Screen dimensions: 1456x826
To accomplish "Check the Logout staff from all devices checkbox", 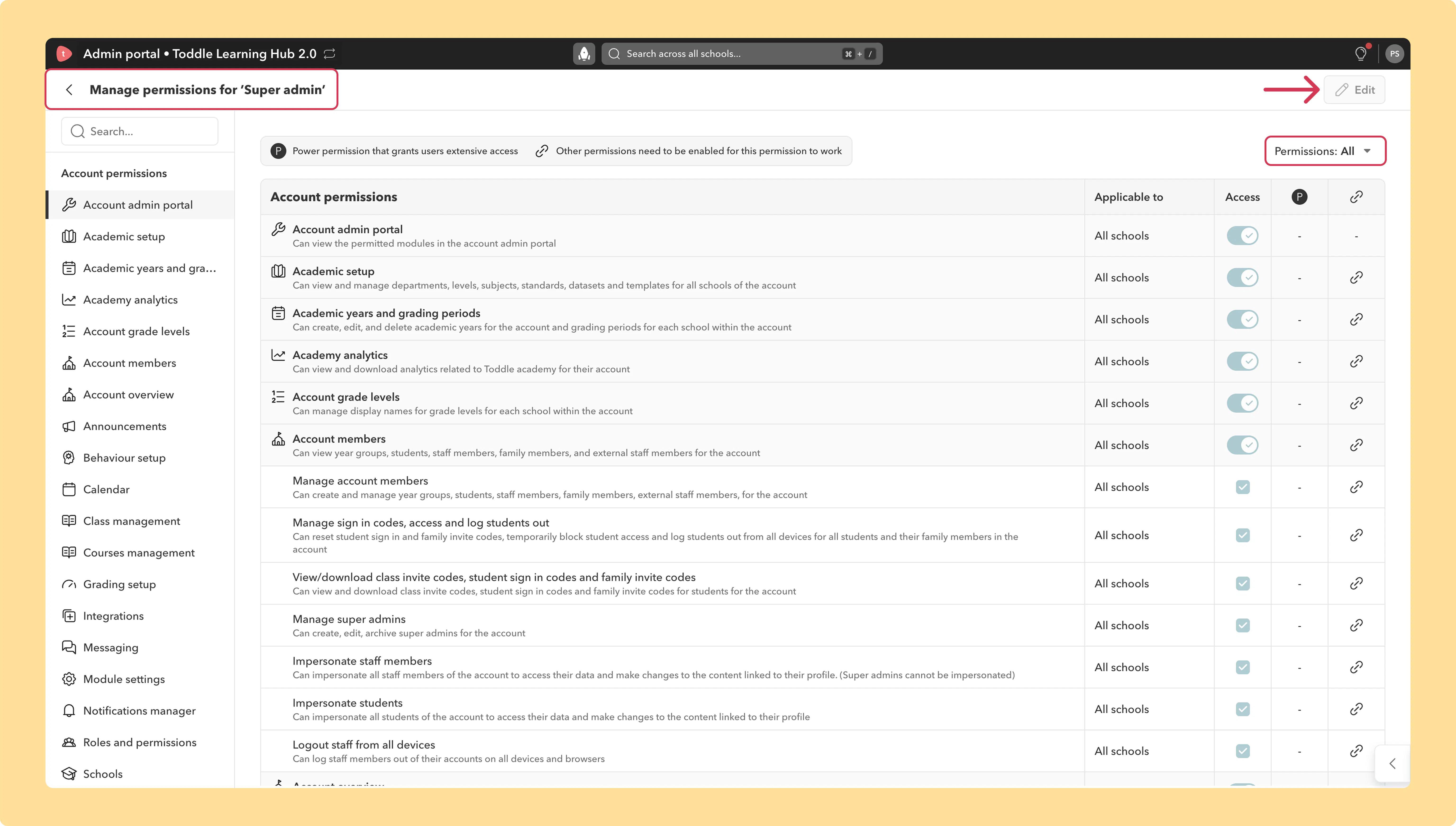I will [1243, 751].
